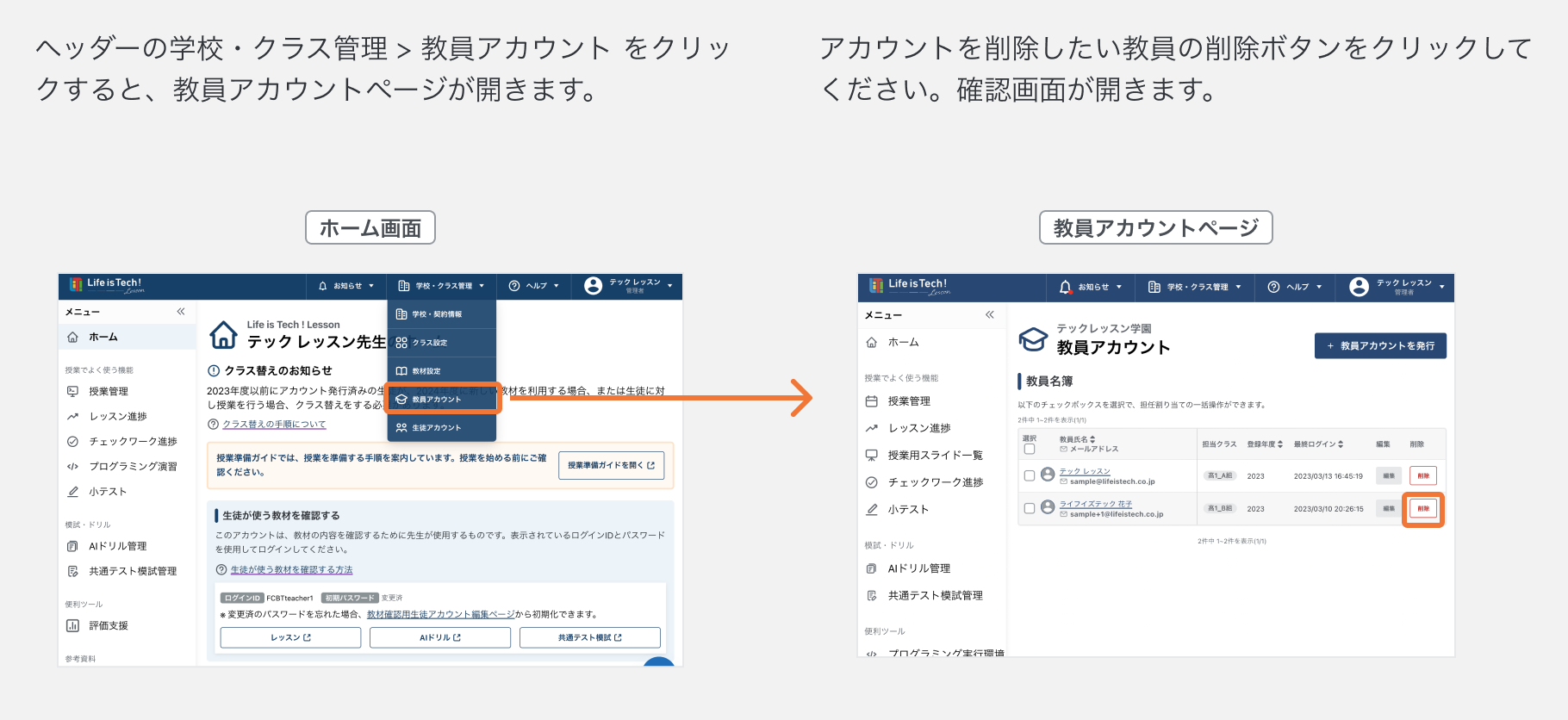The height and width of the screenshot is (720, 1568).
Task: Click help question-mark icon in home screen header
Action: point(514,286)
